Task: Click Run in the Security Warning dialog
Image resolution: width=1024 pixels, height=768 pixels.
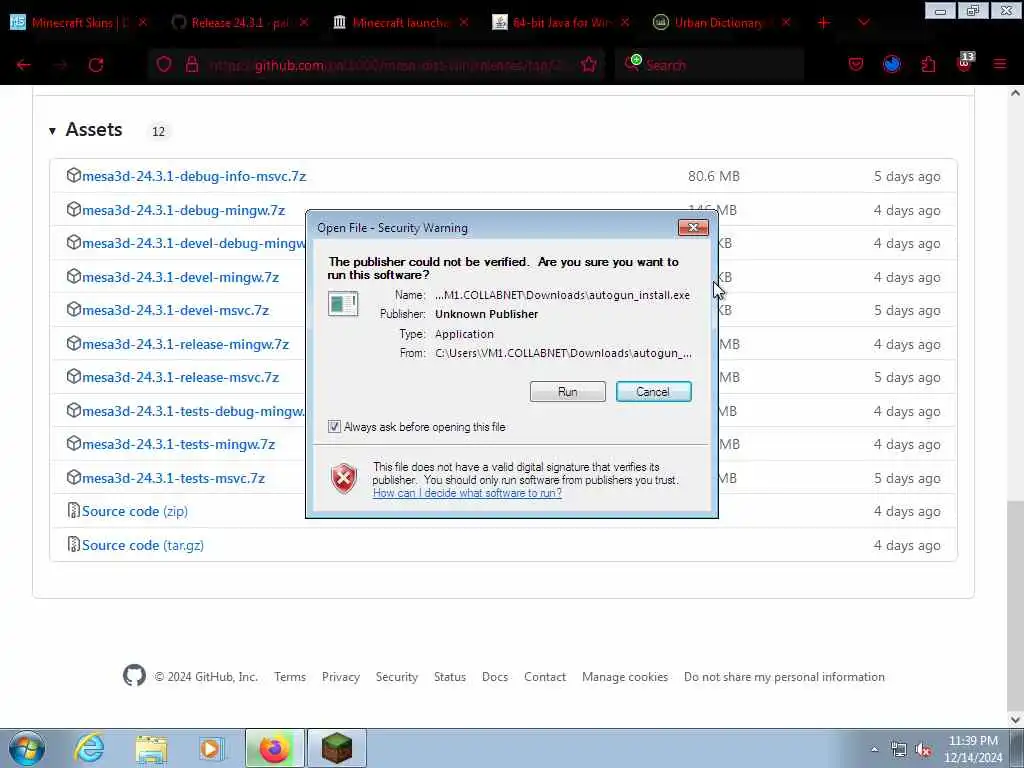Action: (568, 392)
